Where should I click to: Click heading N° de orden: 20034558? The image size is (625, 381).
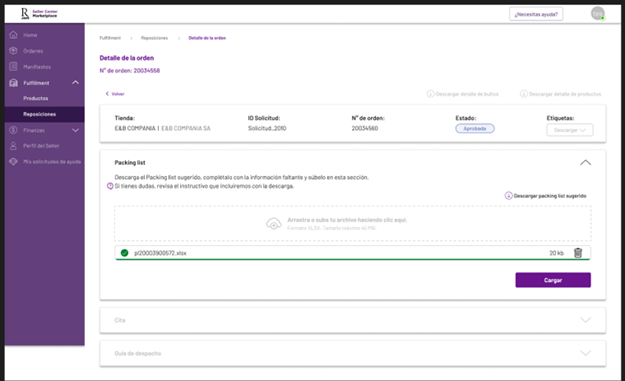[x=130, y=71]
